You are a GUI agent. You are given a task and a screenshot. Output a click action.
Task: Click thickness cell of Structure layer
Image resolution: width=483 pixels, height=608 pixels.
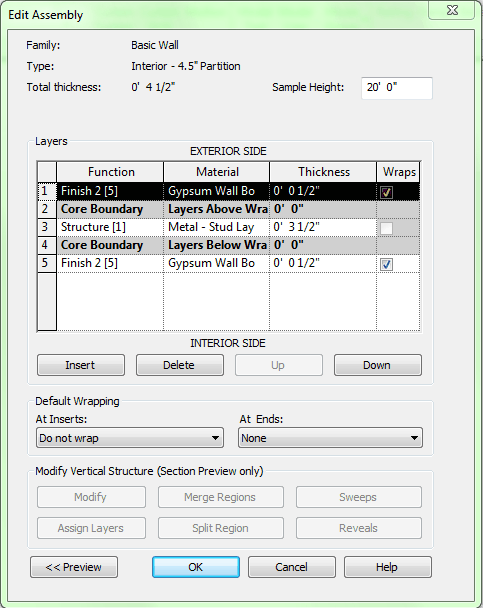(x=323, y=227)
